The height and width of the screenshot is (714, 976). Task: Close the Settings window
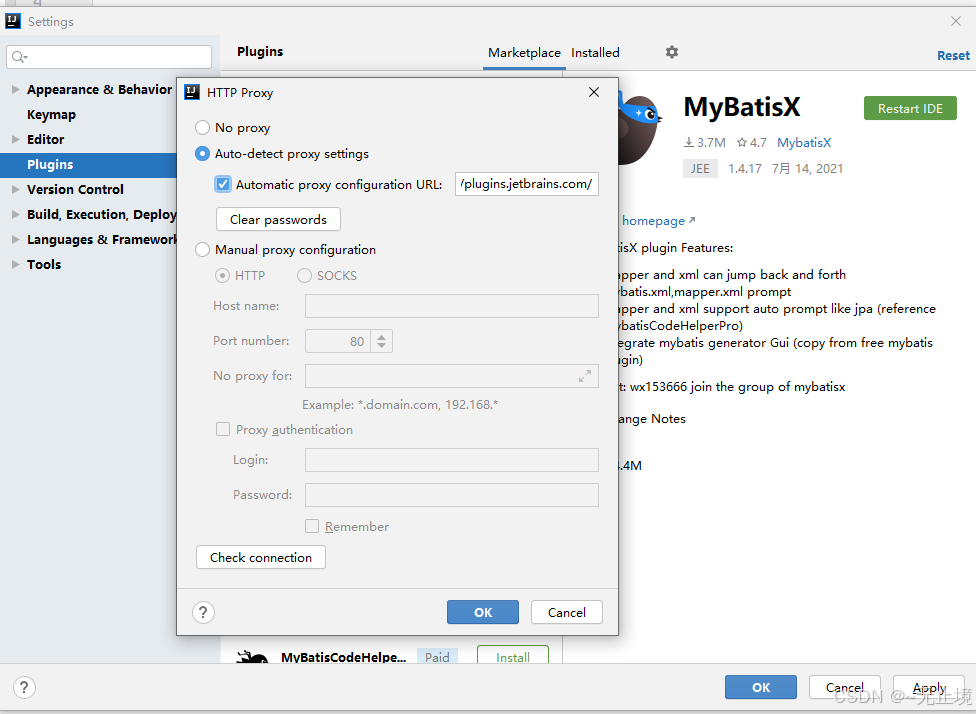[x=956, y=21]
